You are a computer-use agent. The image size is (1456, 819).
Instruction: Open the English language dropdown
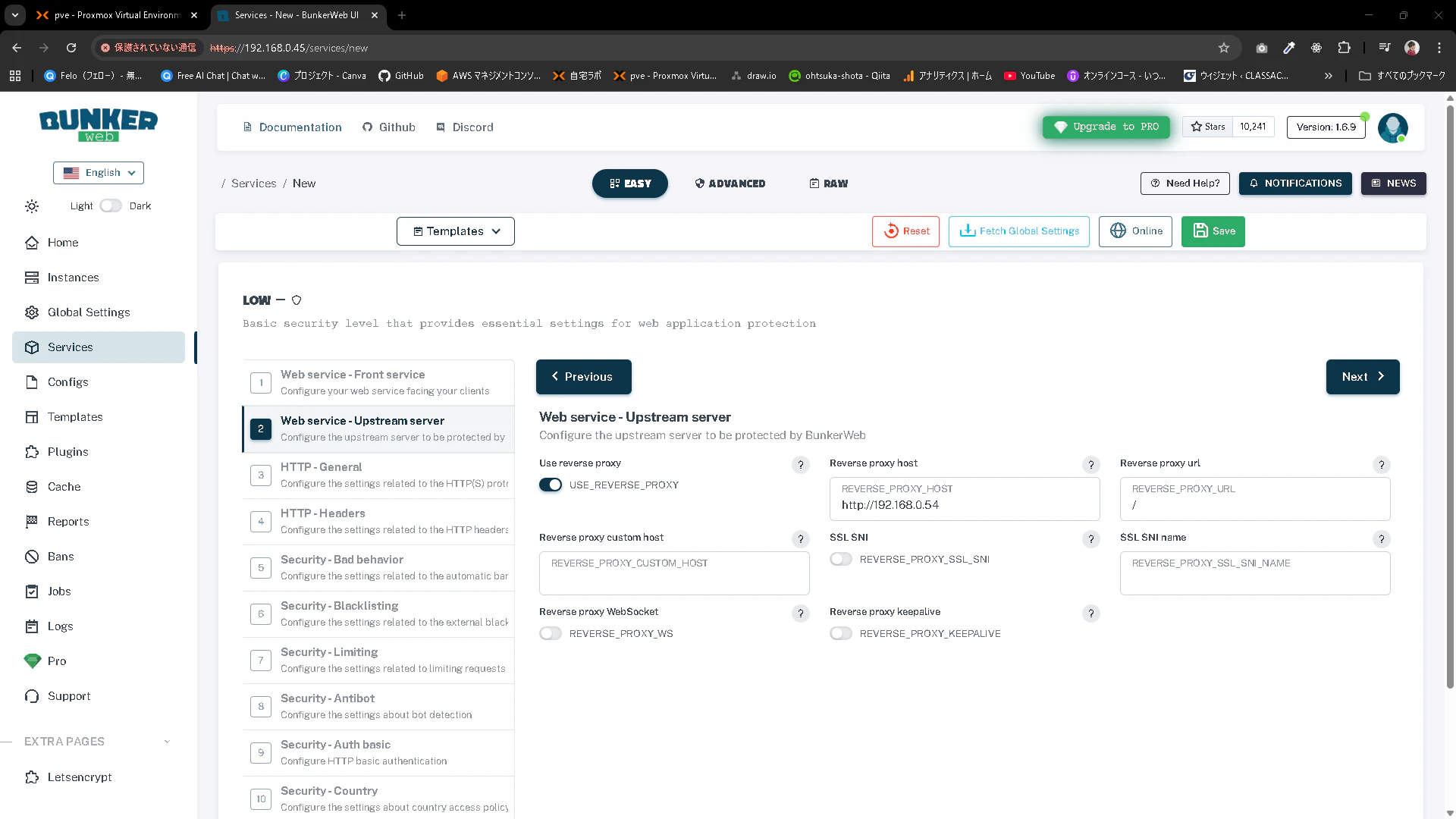[x=99, y=173]
